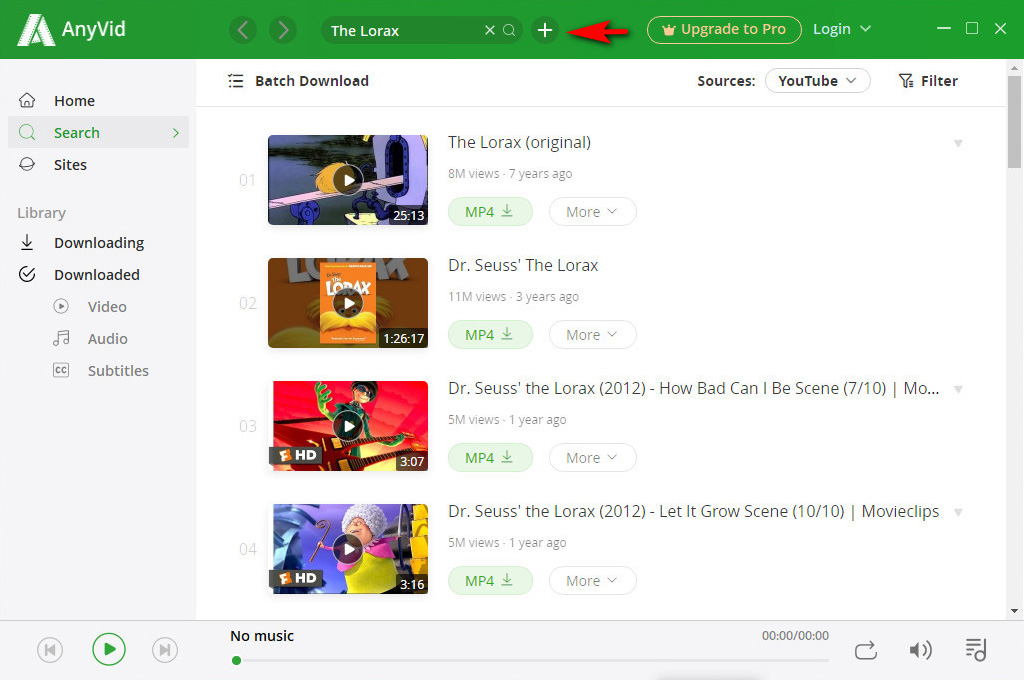Viewport: 1024px width, 680px height.
Task: Open the title Dr. Seuss' The Lorax
Action: tap(523, 265)
